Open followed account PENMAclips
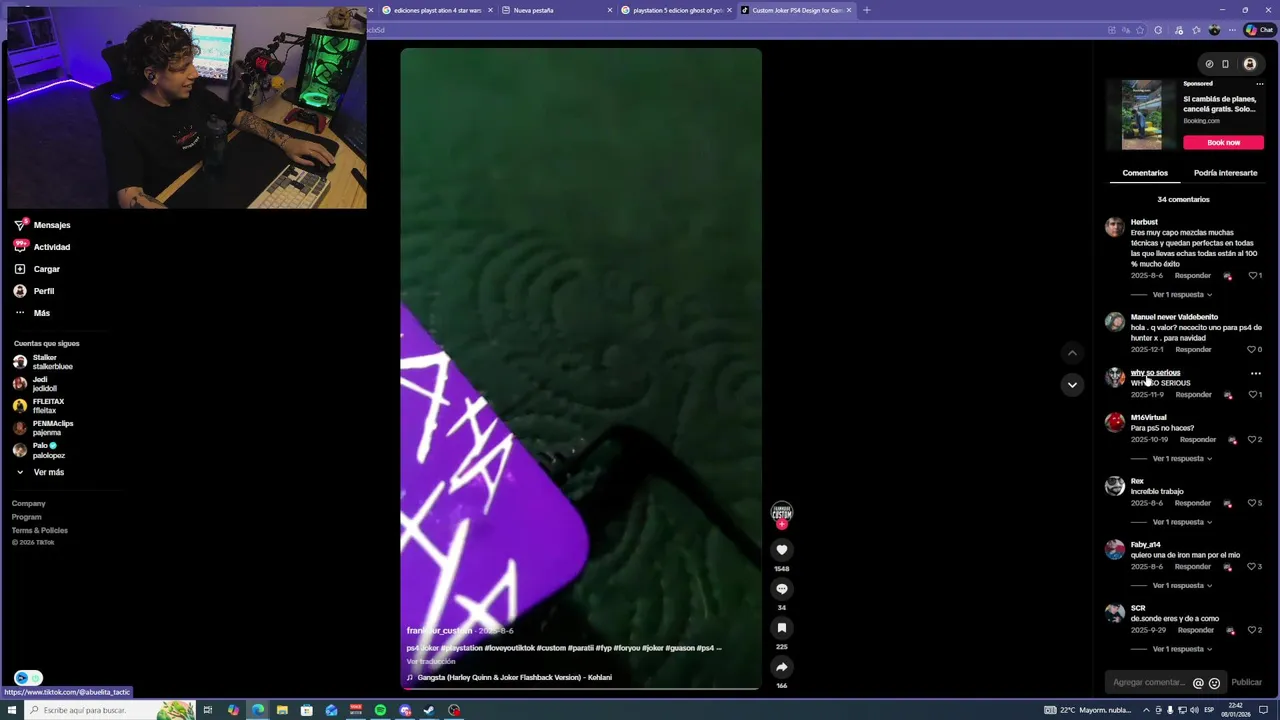This screenshot has height=720, width=1280. (x=43, y=428)
